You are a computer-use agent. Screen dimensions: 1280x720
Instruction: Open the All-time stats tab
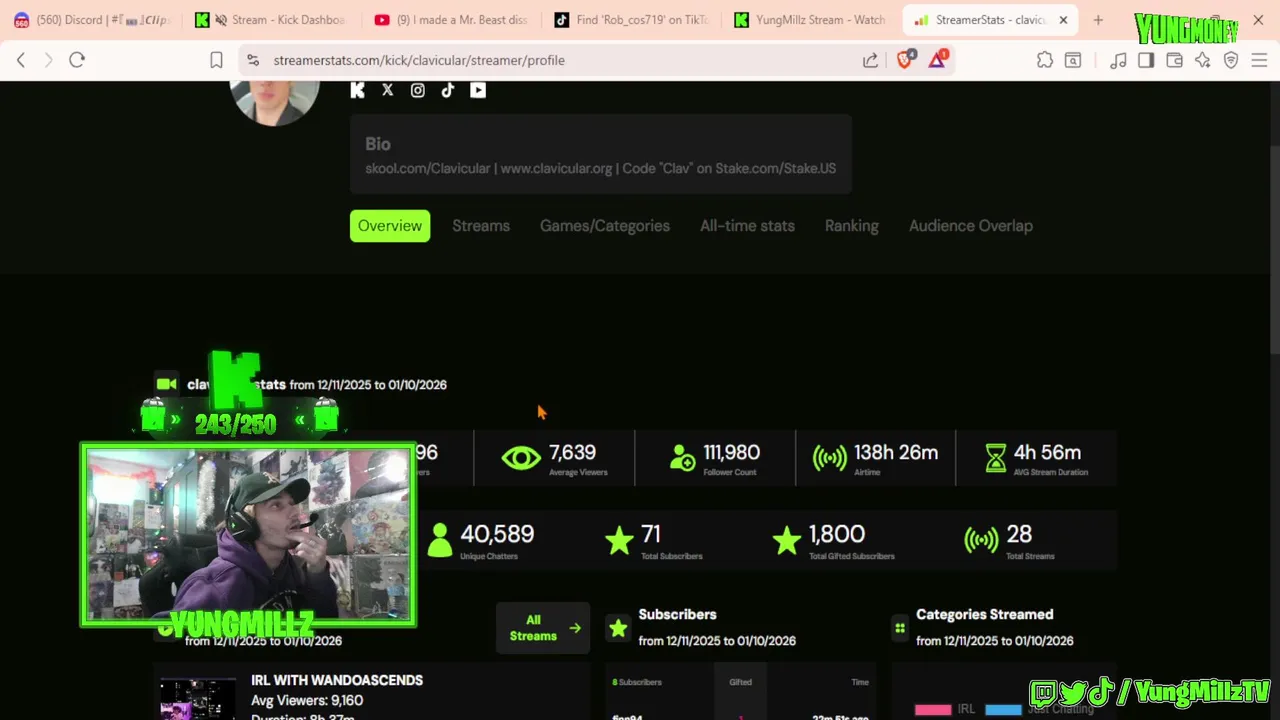(x=748, y=226)
